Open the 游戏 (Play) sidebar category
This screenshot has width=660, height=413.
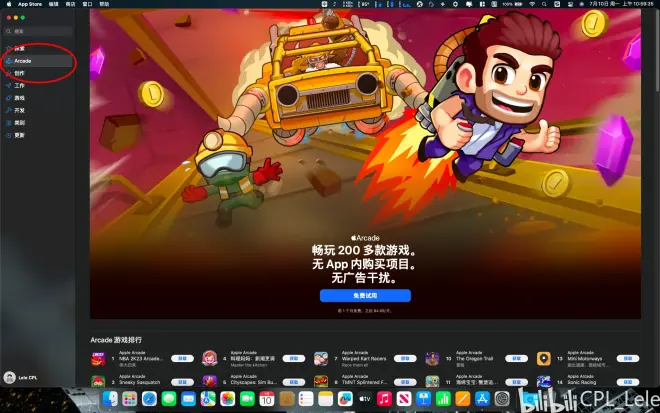[x=20, y=98]
